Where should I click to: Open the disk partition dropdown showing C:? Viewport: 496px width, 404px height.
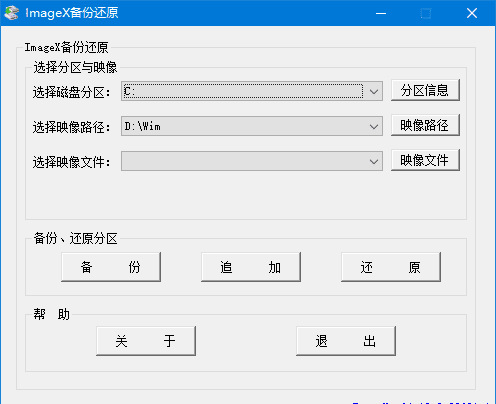click(252, 91)
